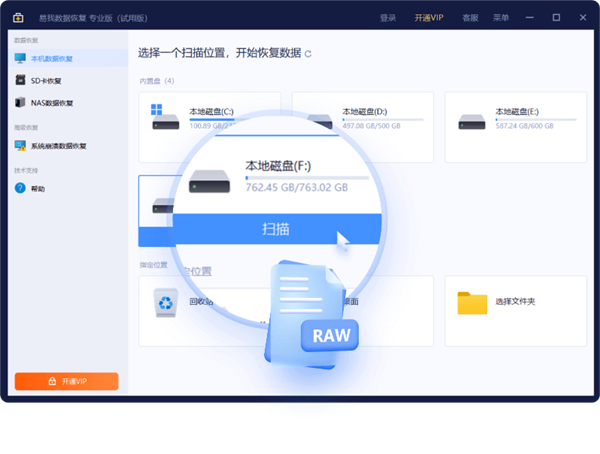Viewport: 600px width, 454px height.
Task: Select 本地磁盘(F:) drive label
Action: click(278, 166)
